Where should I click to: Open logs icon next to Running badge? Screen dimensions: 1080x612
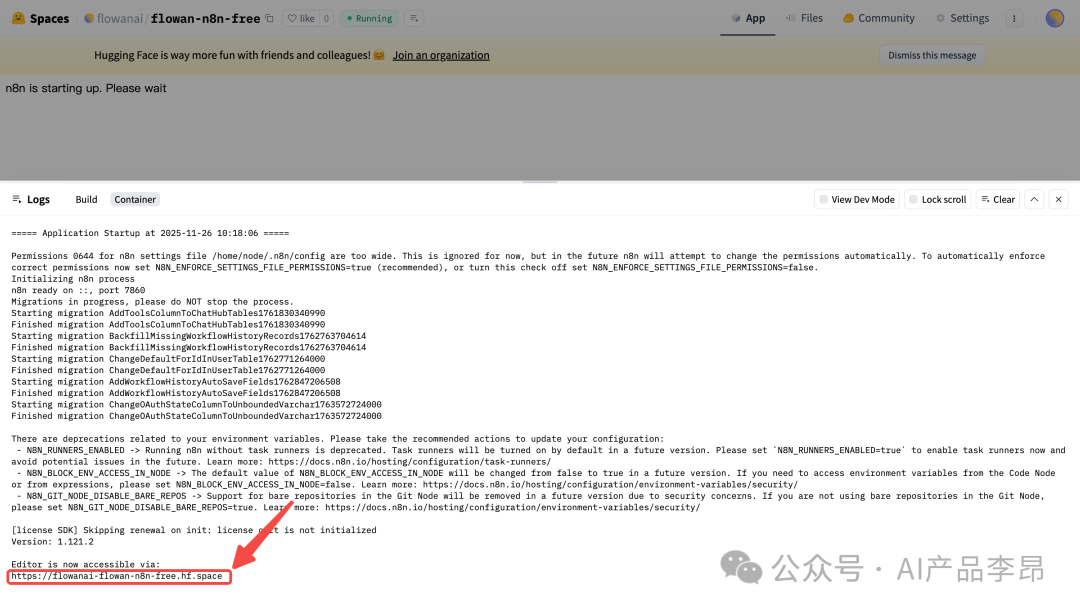point(414,19)
